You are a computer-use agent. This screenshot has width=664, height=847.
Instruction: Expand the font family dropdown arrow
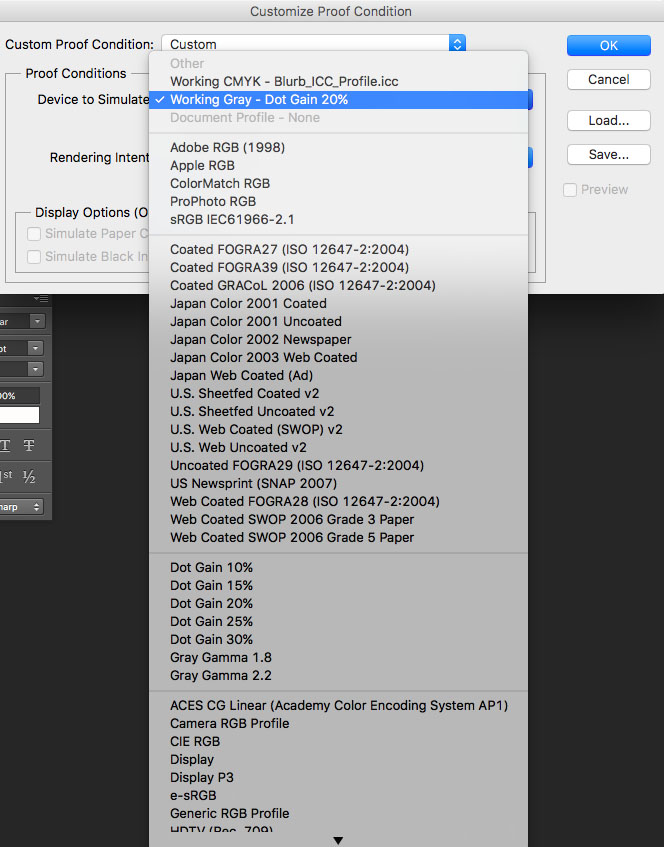pos(36,322)
